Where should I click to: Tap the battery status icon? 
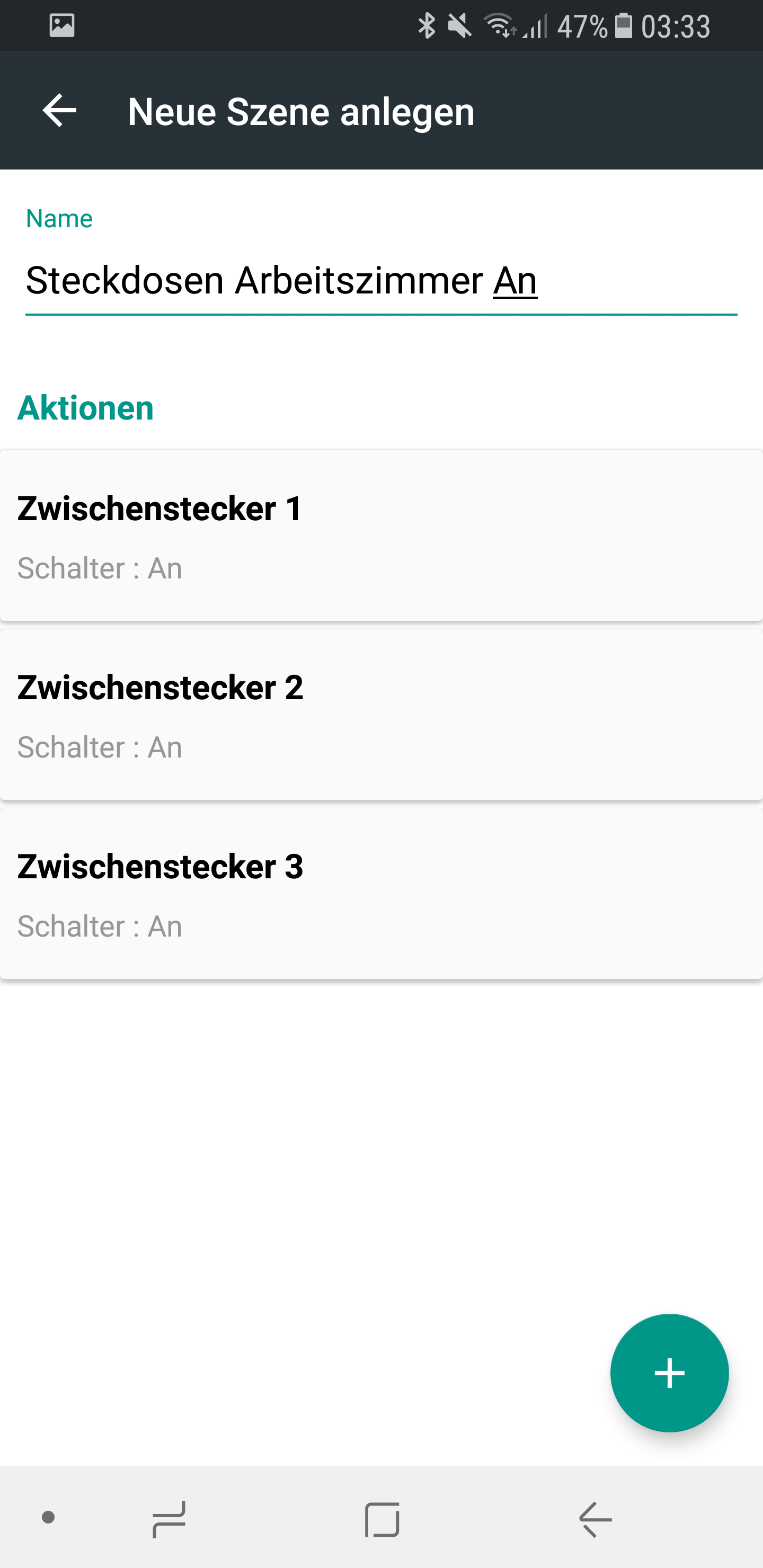click(624, 26)
